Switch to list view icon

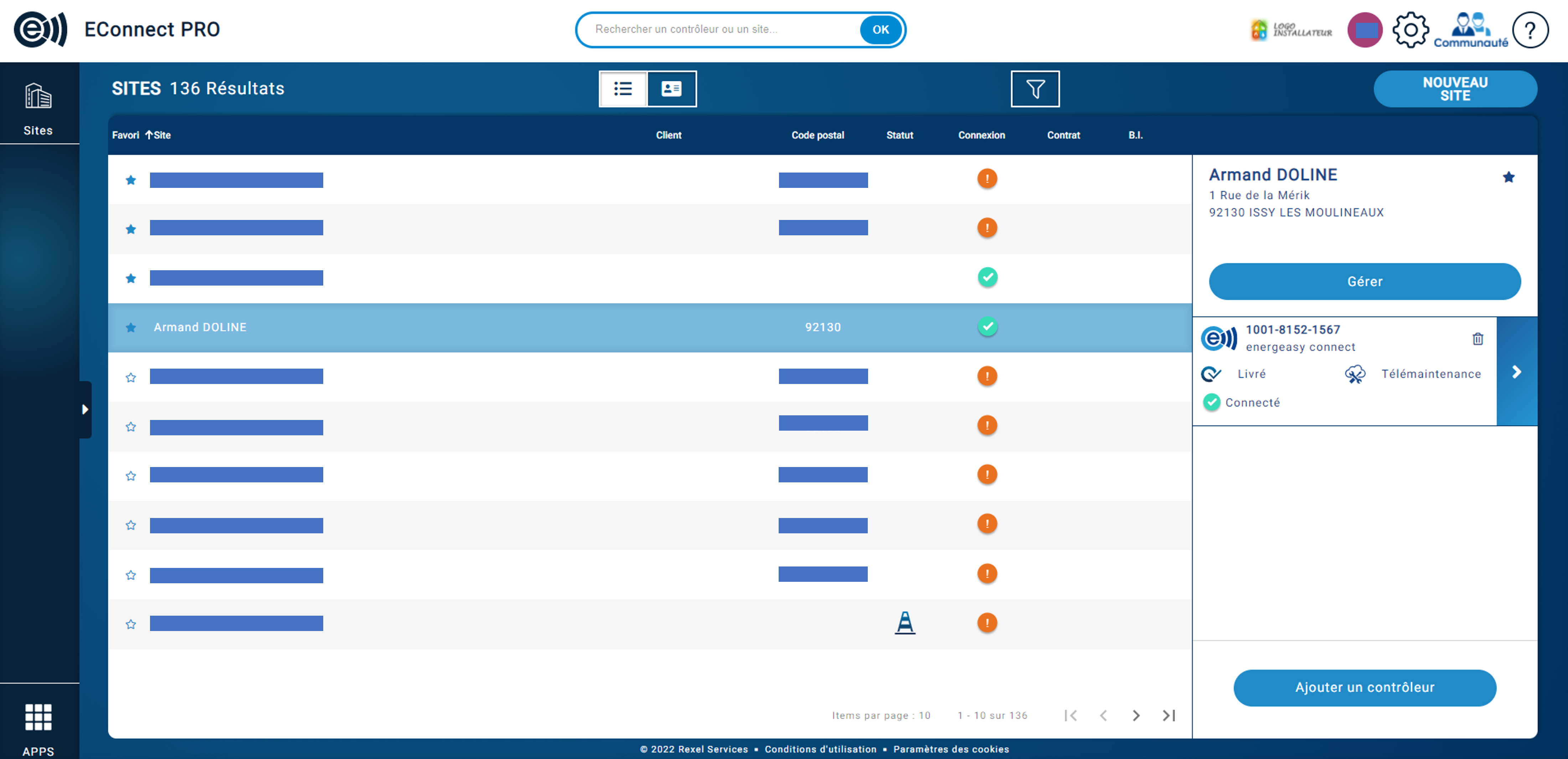coord(623,89)
